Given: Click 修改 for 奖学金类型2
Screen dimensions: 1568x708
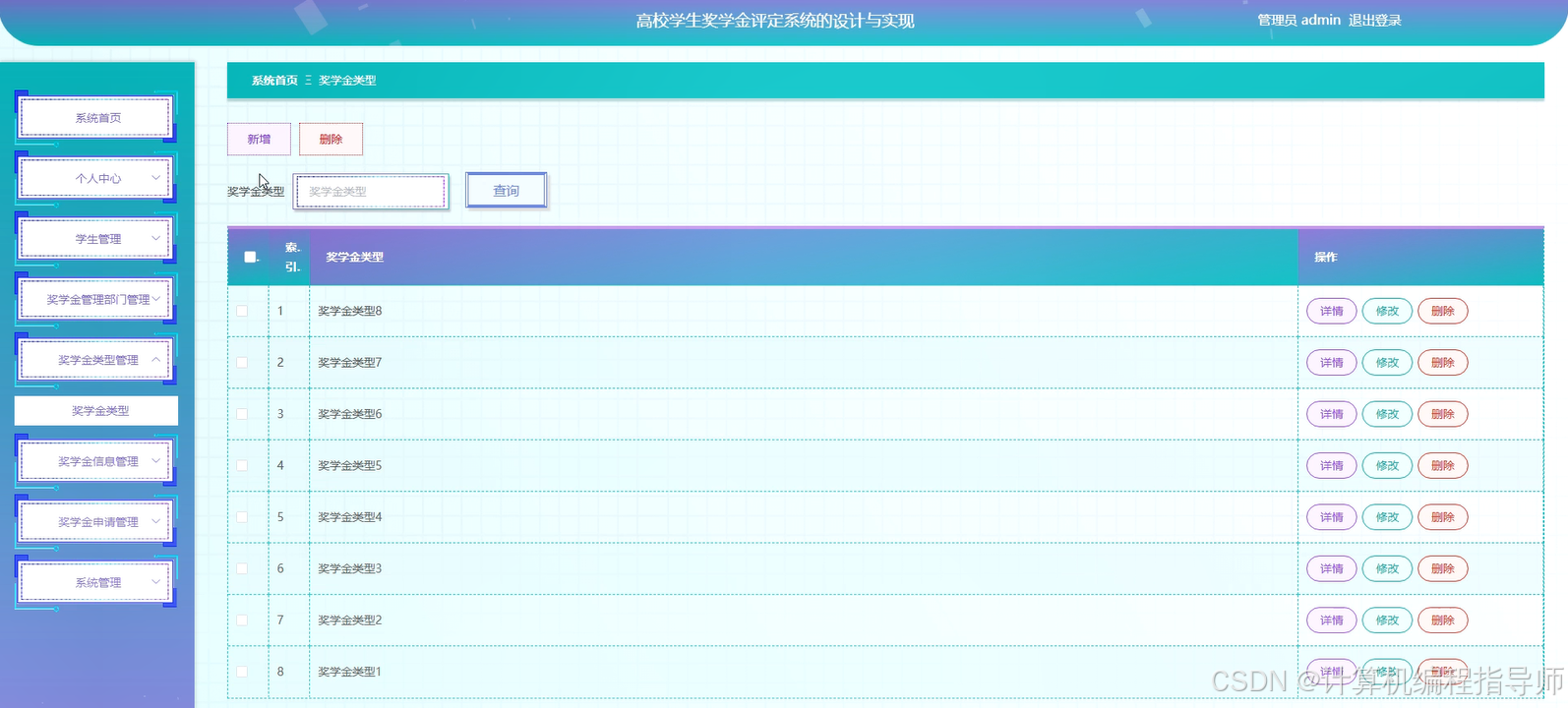Looking at the screenshot, I should [x=1387, y=620].
